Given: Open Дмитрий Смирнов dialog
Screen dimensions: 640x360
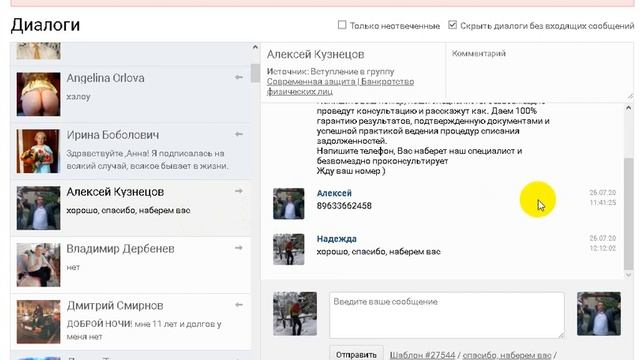Looking at the screenshot, I should (131, 322).
